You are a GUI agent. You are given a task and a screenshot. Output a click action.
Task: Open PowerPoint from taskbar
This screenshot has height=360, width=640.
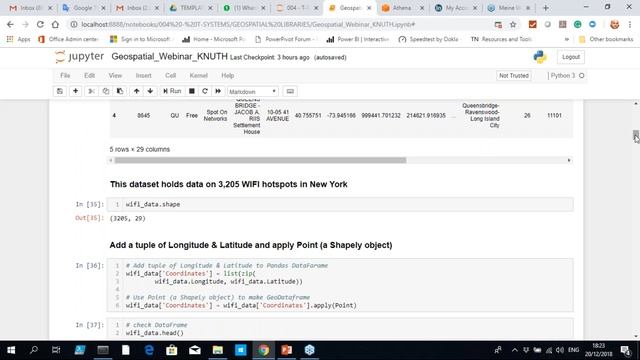tap(287, 350)
